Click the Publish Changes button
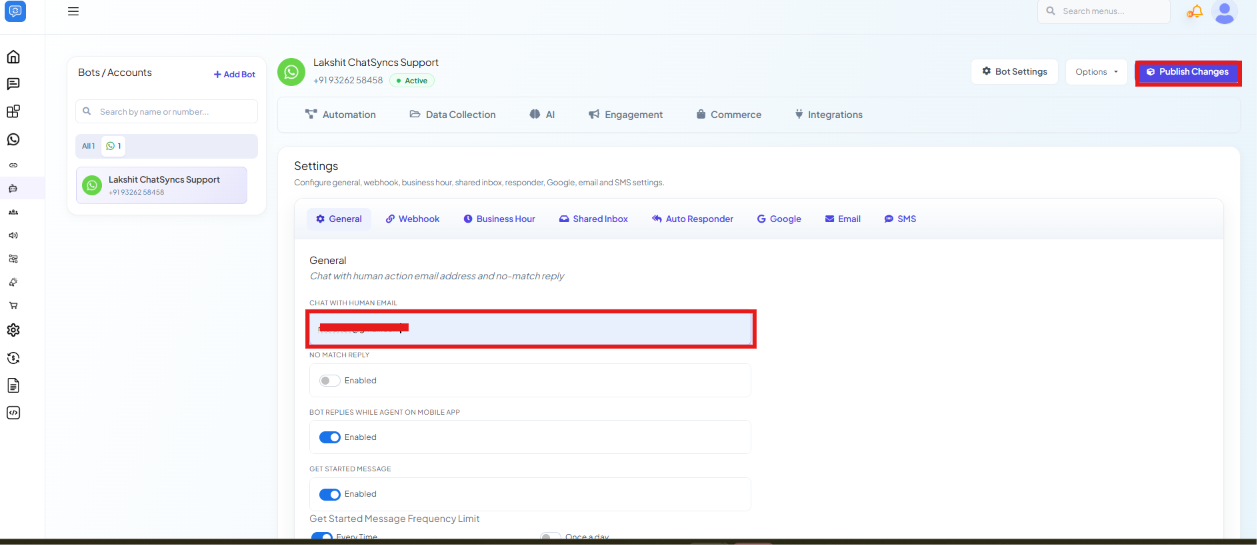 [1188, 72]
